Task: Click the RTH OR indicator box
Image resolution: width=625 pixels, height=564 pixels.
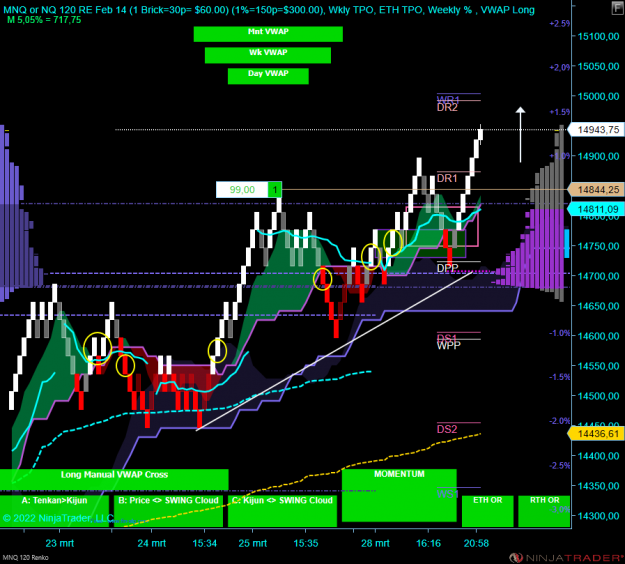Action: click(544, 511)
